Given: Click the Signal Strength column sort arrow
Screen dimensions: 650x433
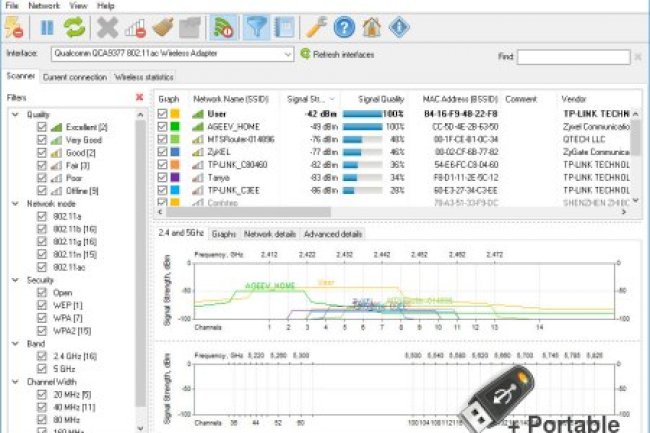Looking at the screenshot, I should click(x=332, y=99).
